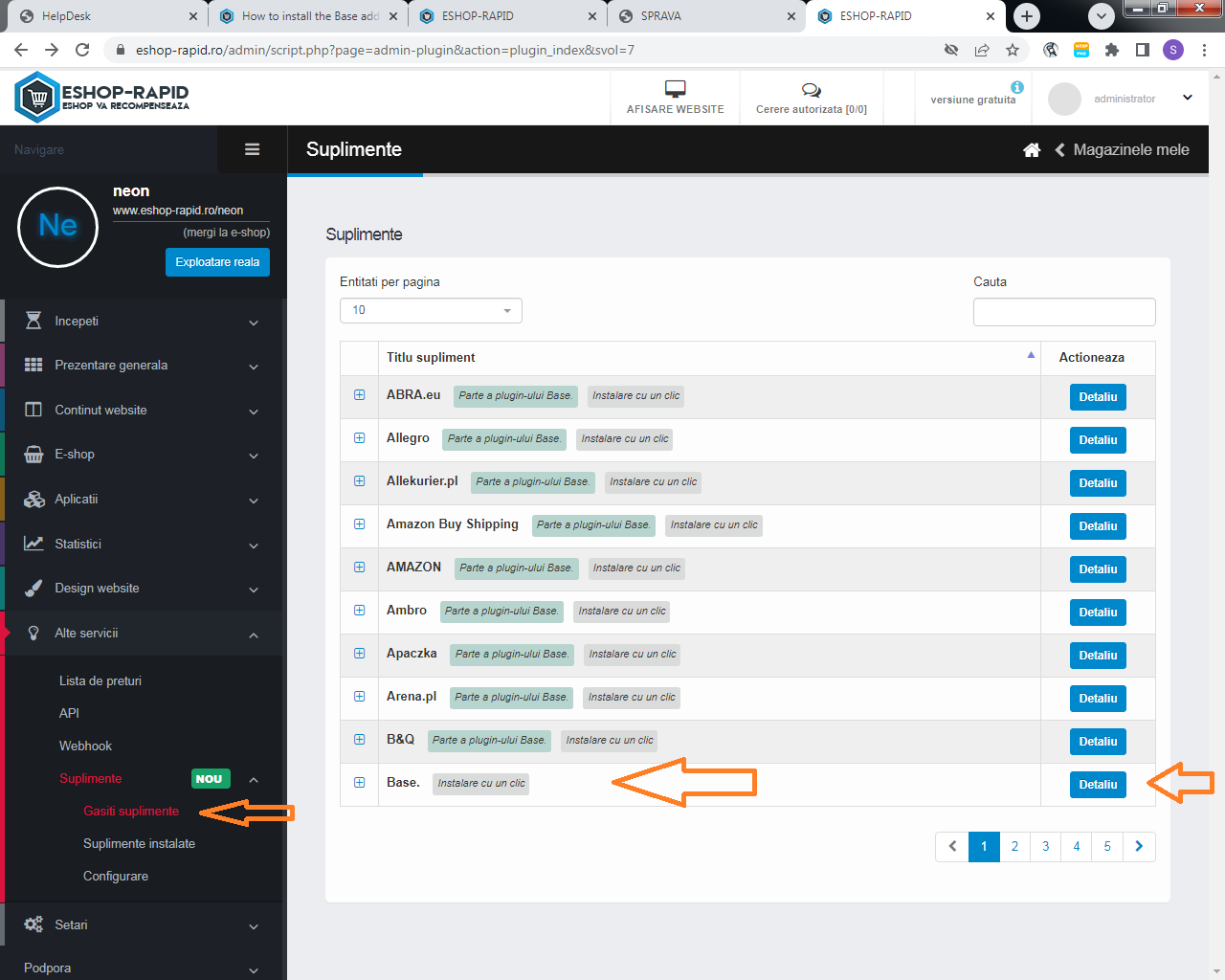1225x980 pixels.
Task: Click Parte a plugin-ului Base tag for AMAZON
Action: (516, 568)
